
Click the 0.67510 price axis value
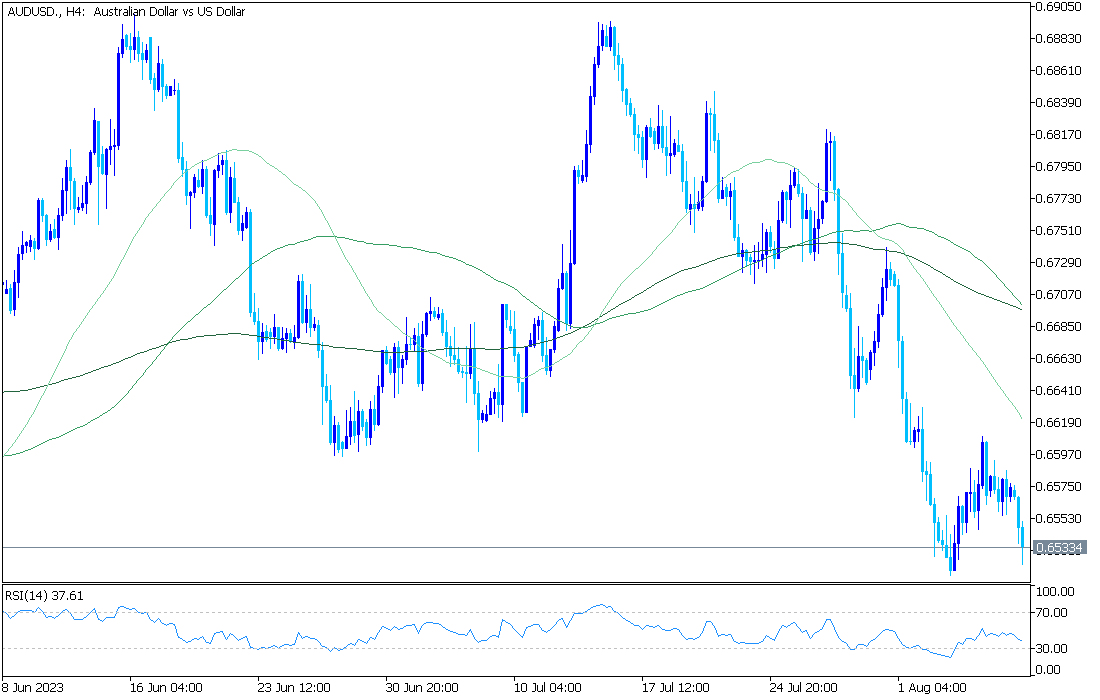coord(1059,231)
